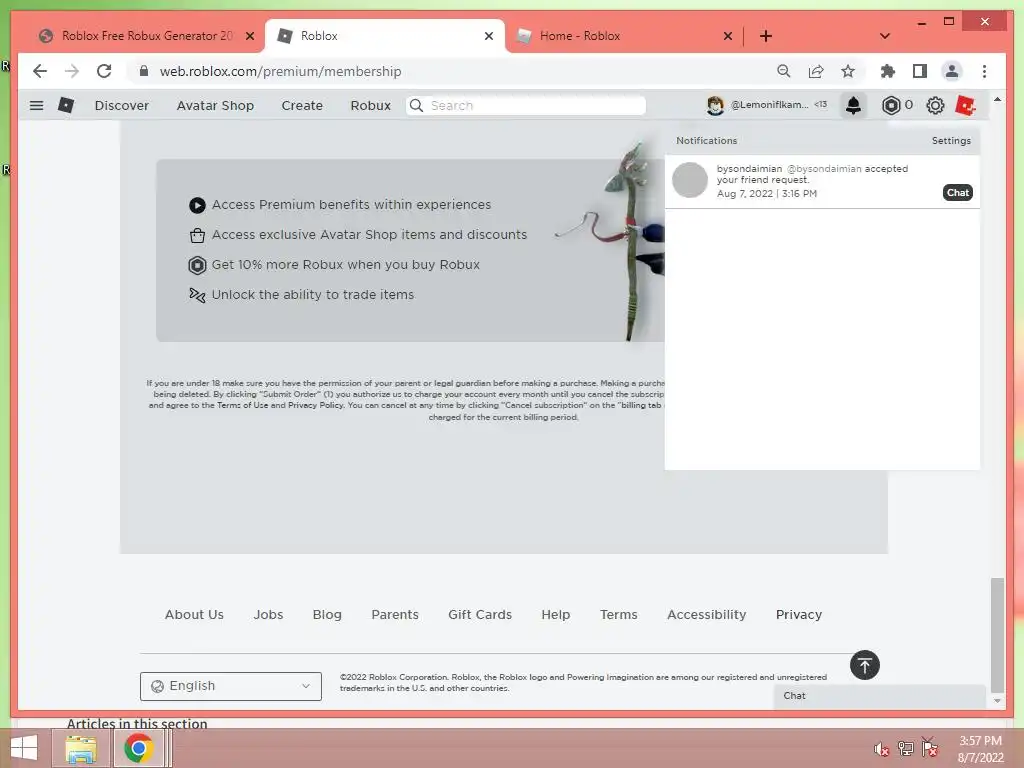Bookmark this page with the star

[848, 71]
